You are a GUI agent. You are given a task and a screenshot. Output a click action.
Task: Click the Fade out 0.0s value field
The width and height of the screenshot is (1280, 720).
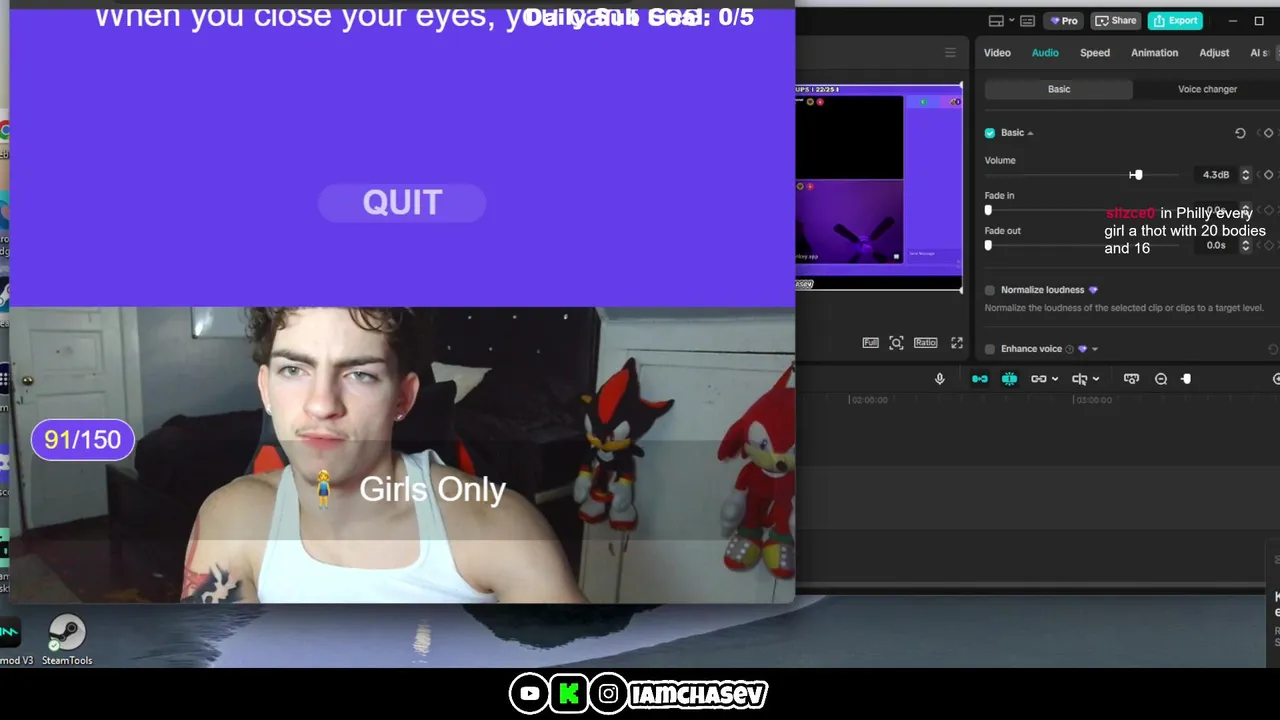pos(1215,245)
